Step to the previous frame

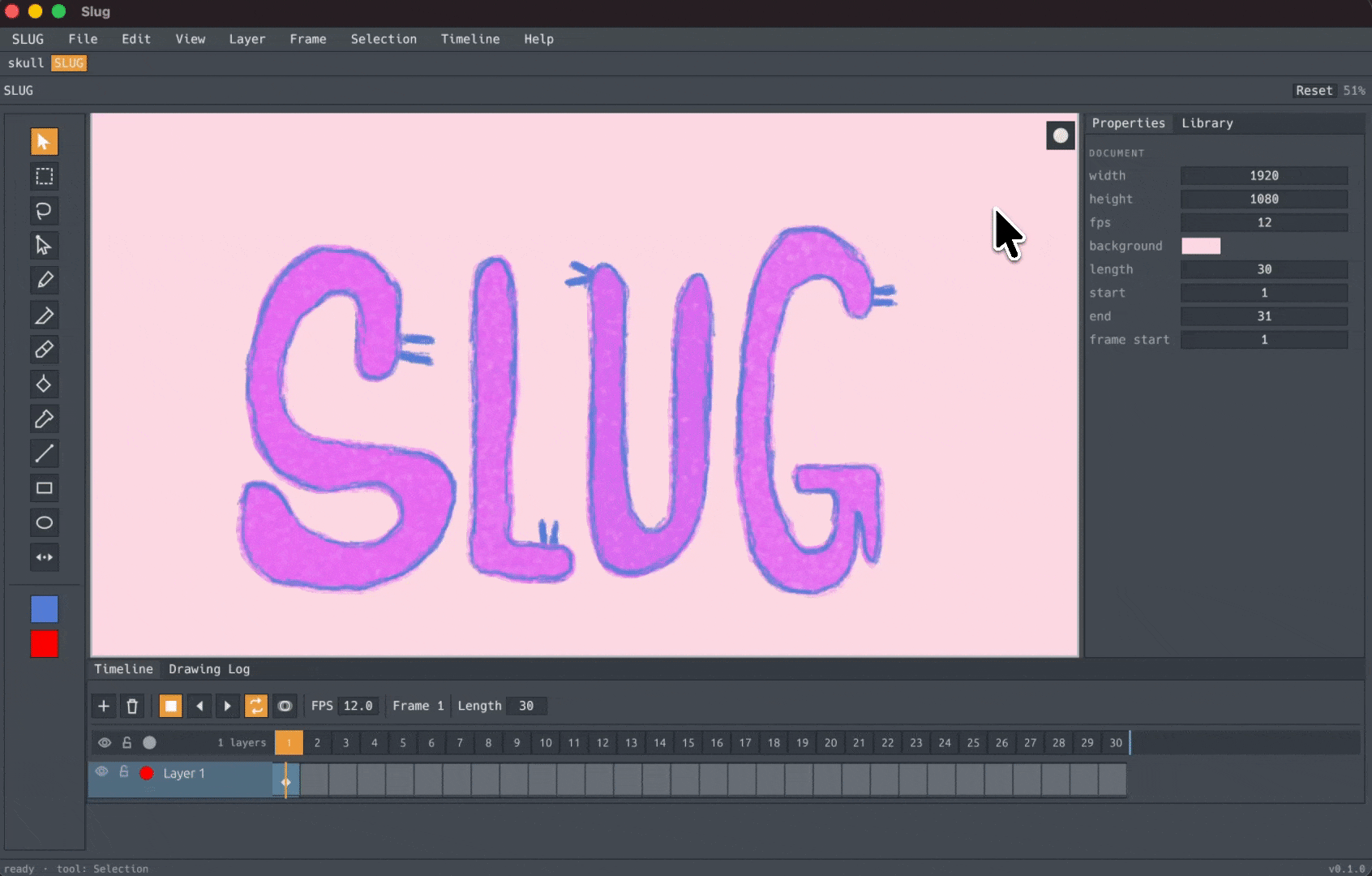pyautogui.click(x=199, y=706)
